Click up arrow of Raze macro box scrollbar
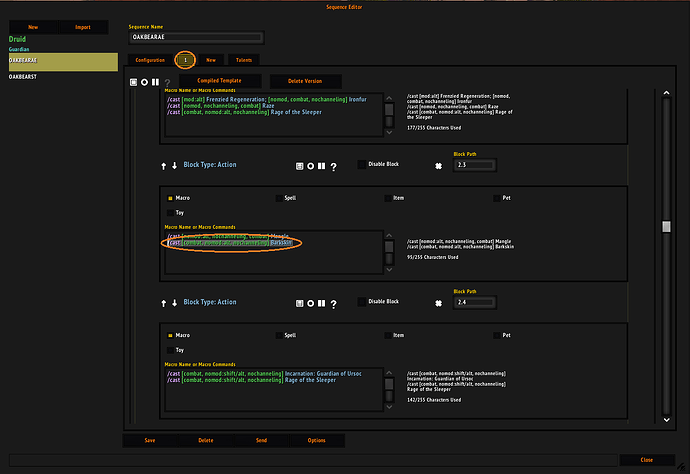The width and height of the screenshot is (690, 474). pyautogui.click(x=389, y=99)
